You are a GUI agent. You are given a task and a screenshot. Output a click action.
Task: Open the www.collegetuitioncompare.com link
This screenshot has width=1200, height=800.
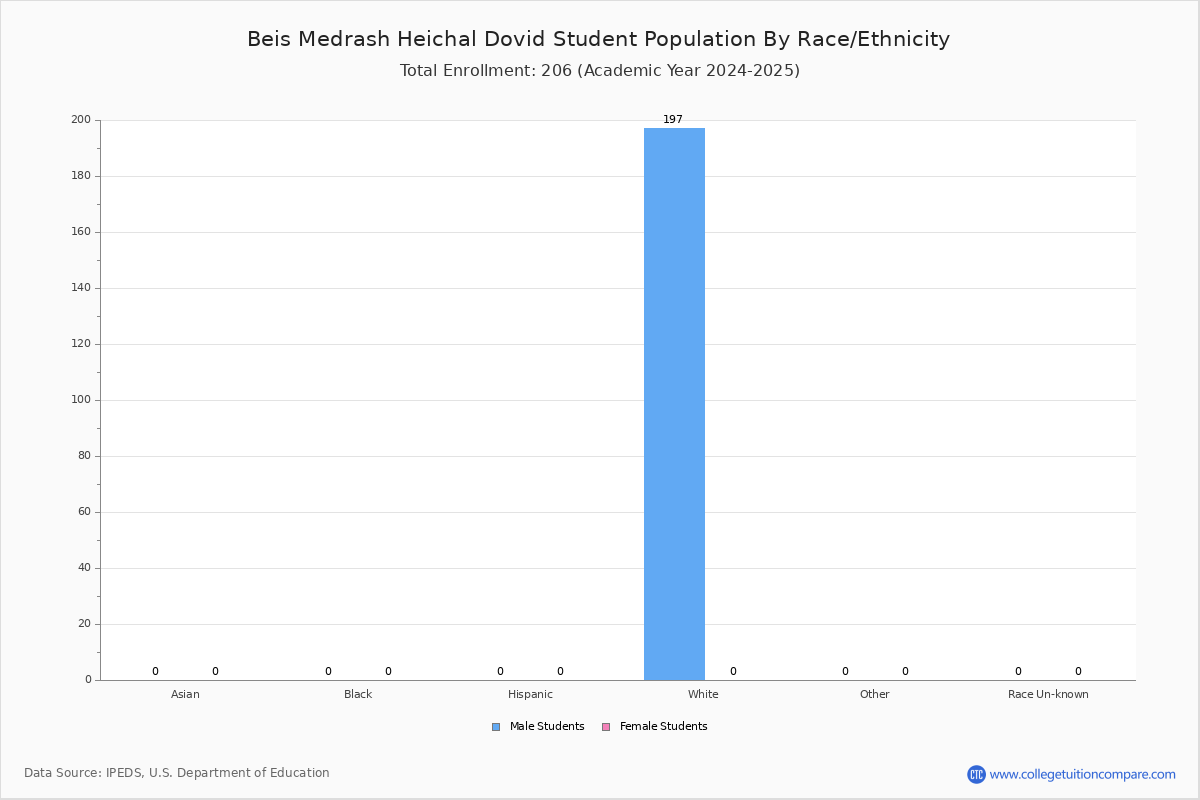point(1082,774)
